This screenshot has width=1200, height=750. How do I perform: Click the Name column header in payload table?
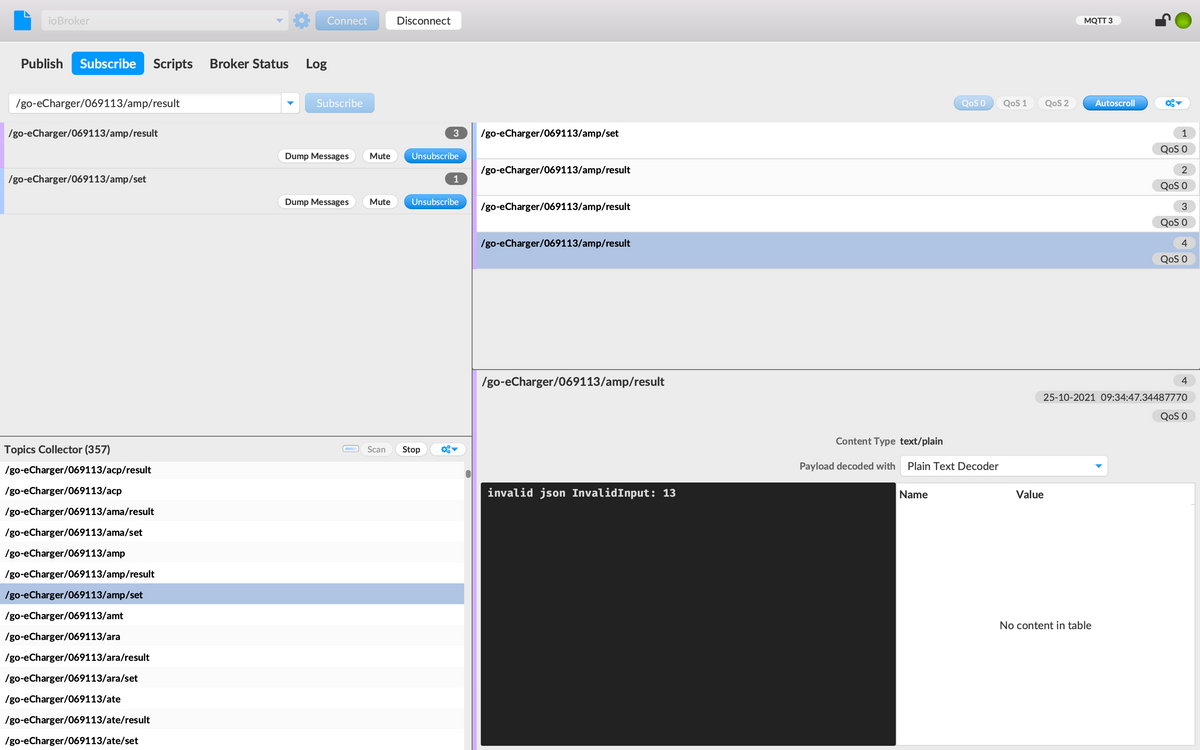point(914,494)
